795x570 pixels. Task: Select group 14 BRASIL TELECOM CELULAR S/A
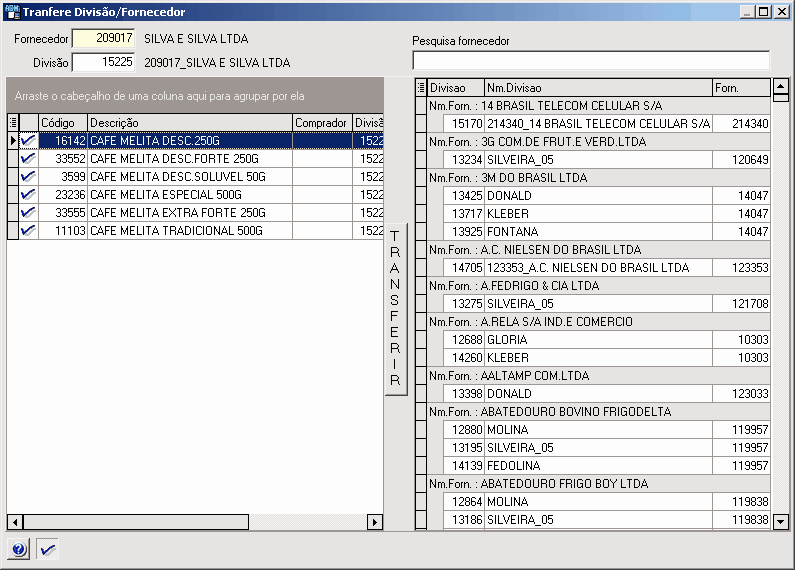598,105
